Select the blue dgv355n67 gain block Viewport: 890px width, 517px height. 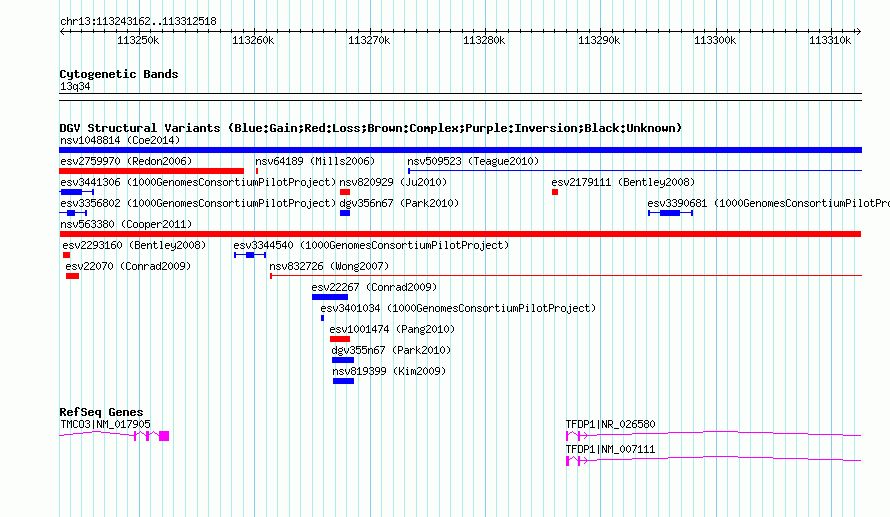click(x=343, y=360)
